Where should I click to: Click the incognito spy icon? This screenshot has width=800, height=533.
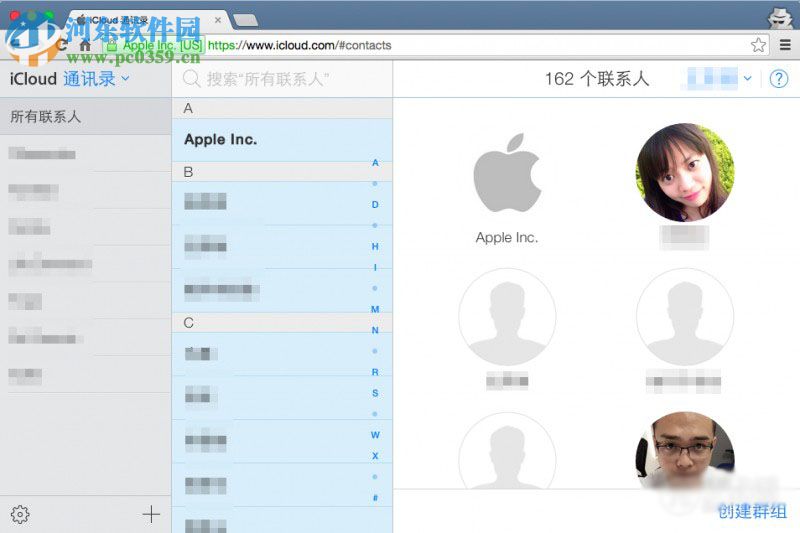pos(781,17)
